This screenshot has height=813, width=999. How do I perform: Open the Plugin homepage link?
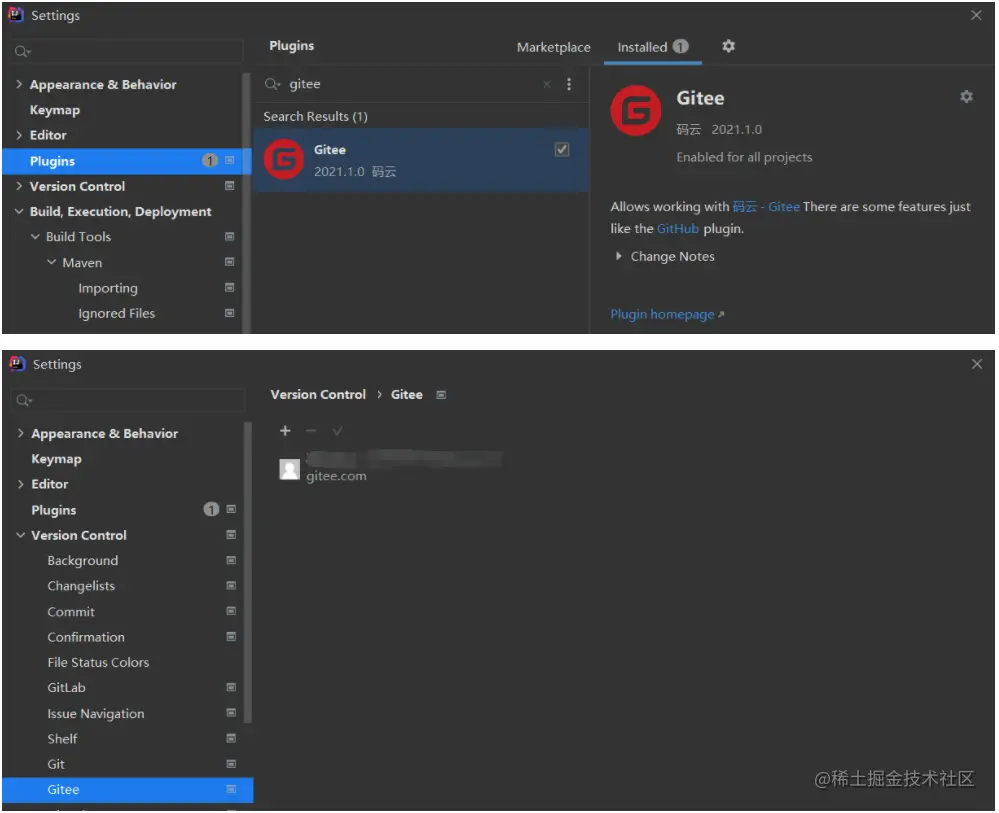(667, 314)
